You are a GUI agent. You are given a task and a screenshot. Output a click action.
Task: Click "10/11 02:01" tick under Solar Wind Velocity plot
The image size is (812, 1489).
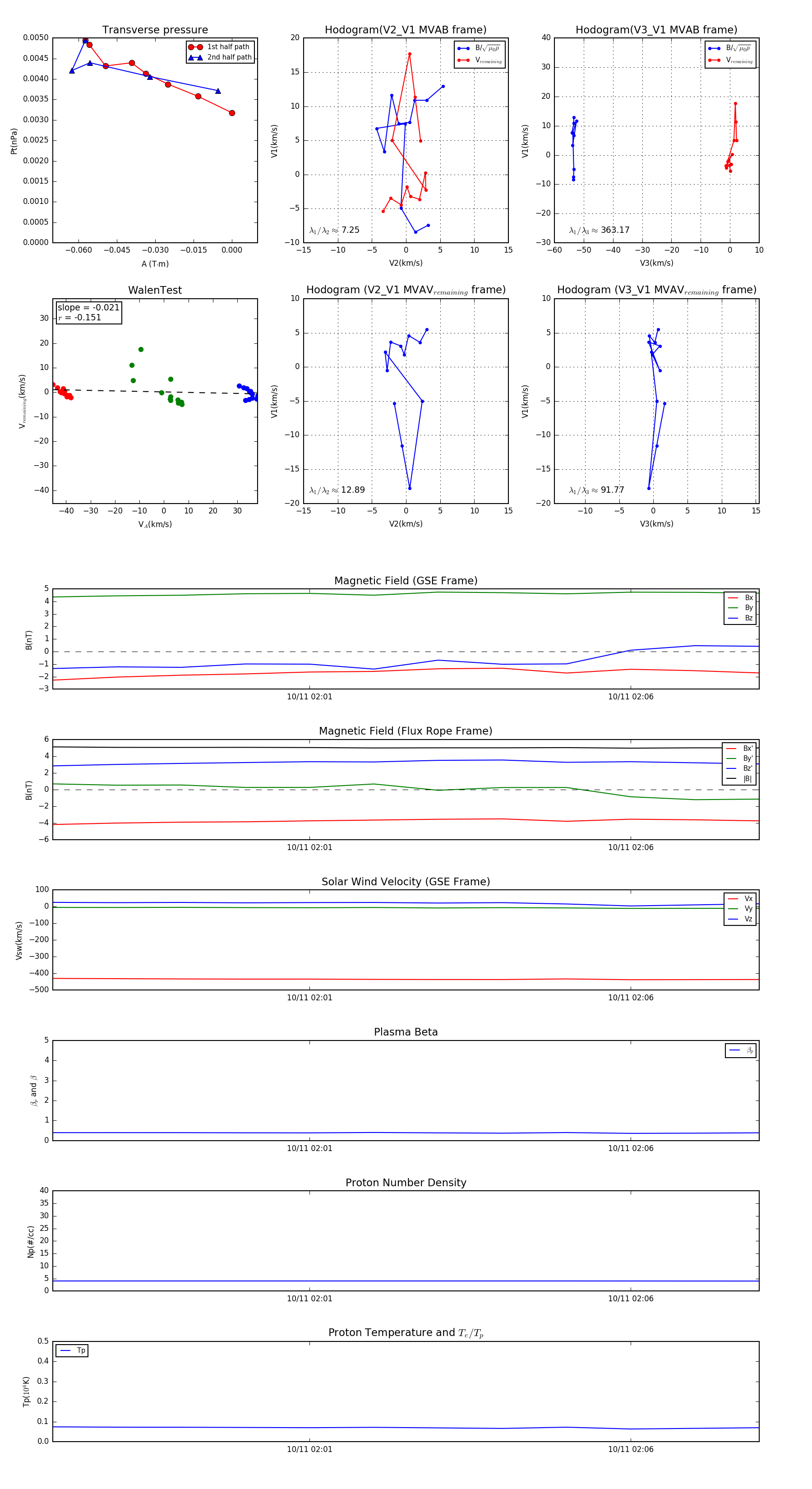(310, 998)
